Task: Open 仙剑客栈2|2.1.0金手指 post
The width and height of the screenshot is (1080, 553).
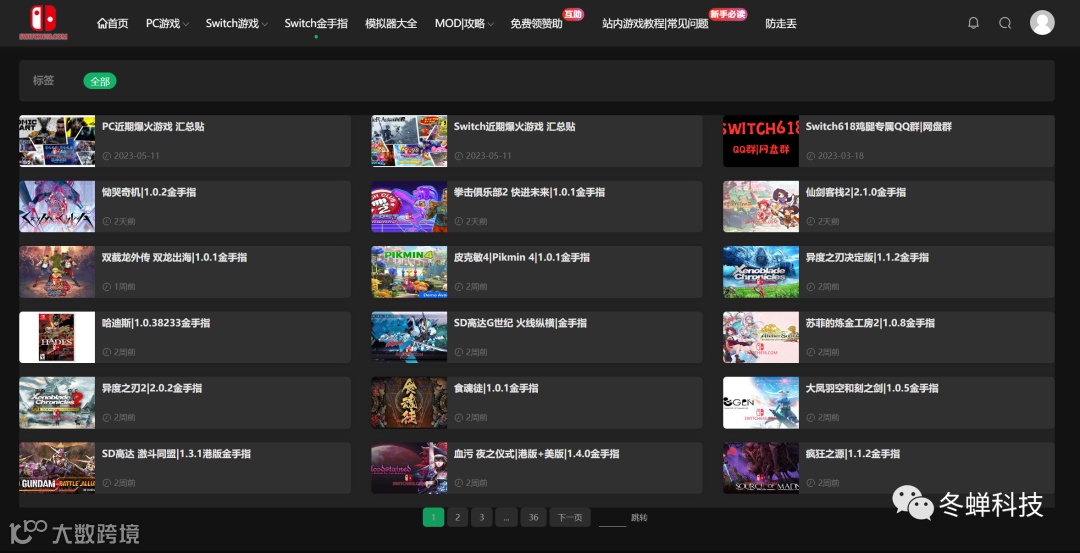Action: (855, 192)
